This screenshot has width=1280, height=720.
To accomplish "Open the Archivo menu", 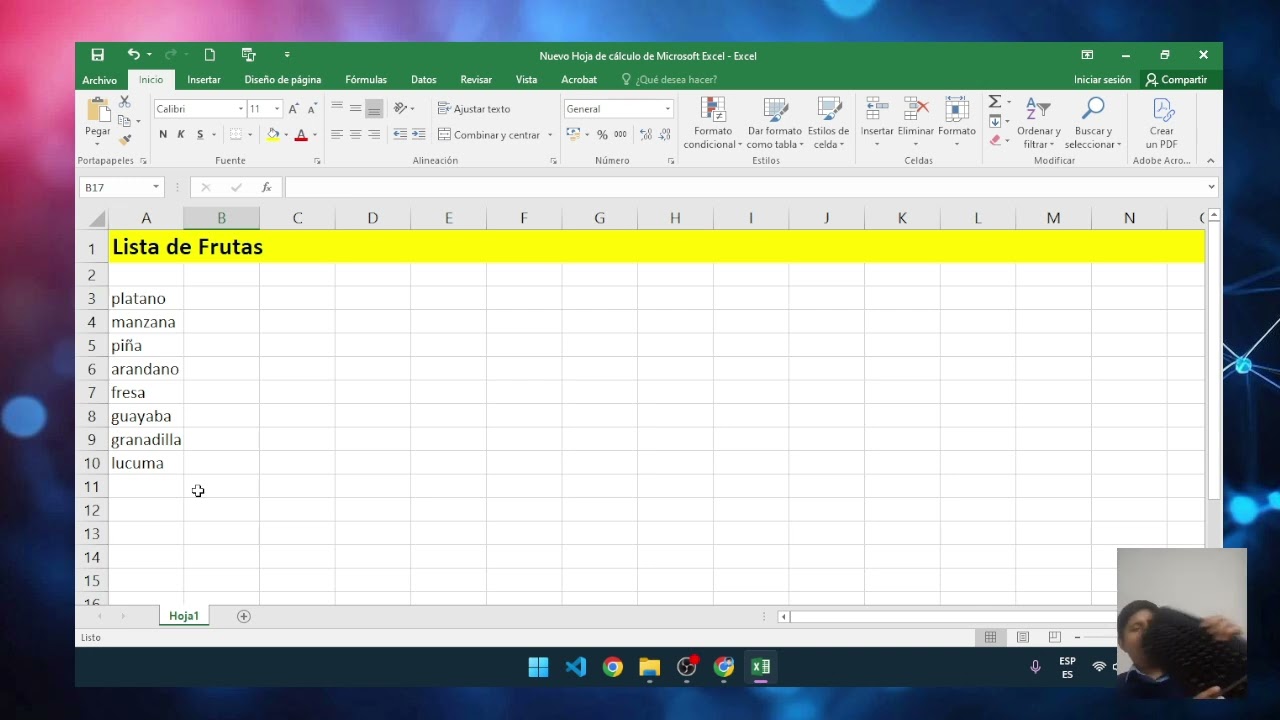I will coord(99,80).
